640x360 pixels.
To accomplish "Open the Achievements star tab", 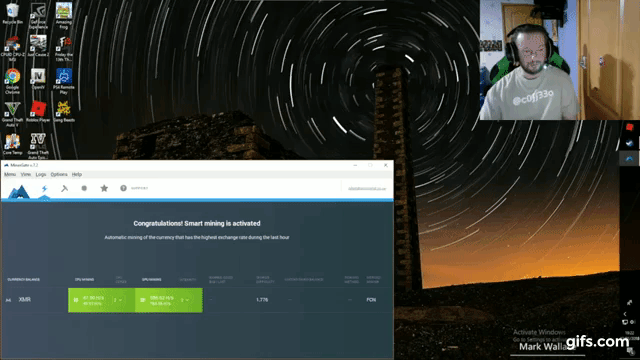I will [x=104, y=188].
